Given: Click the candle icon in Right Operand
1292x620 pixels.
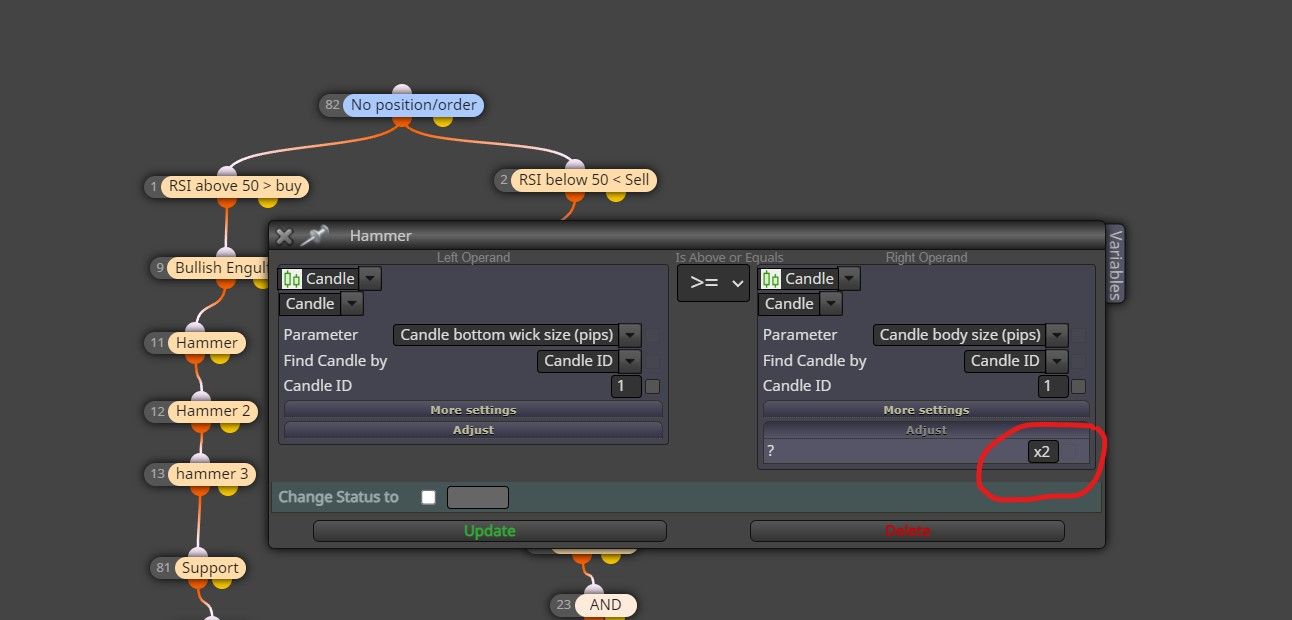Looking at the screenshot, I should coord(770,279).
